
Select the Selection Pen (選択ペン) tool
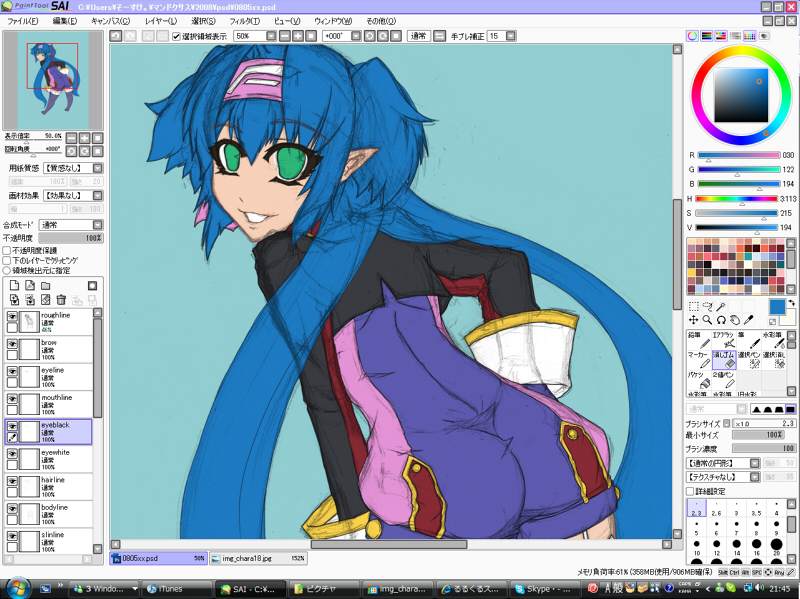[748, 360]
